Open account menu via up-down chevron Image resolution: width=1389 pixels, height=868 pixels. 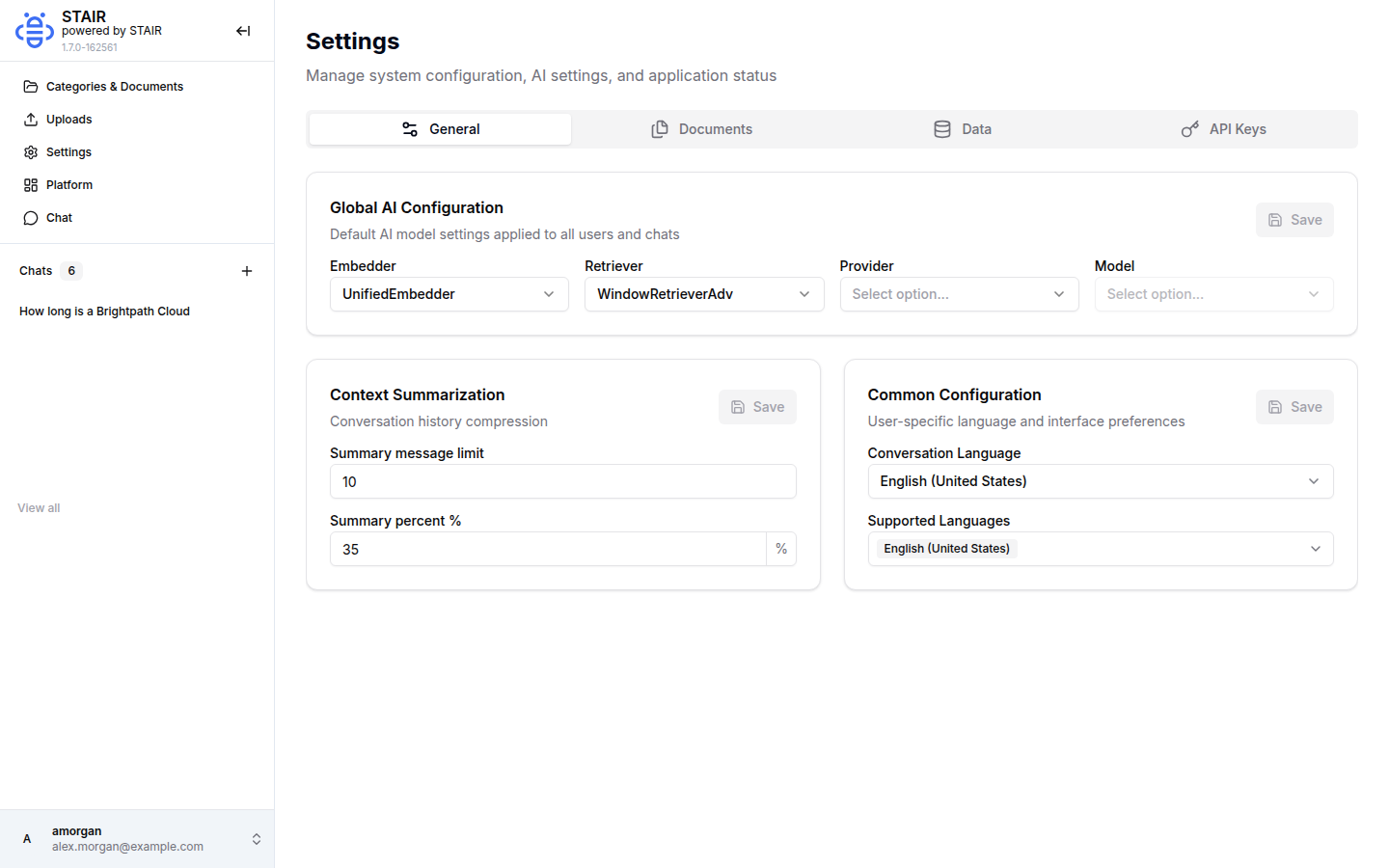[x=257, y=839]
